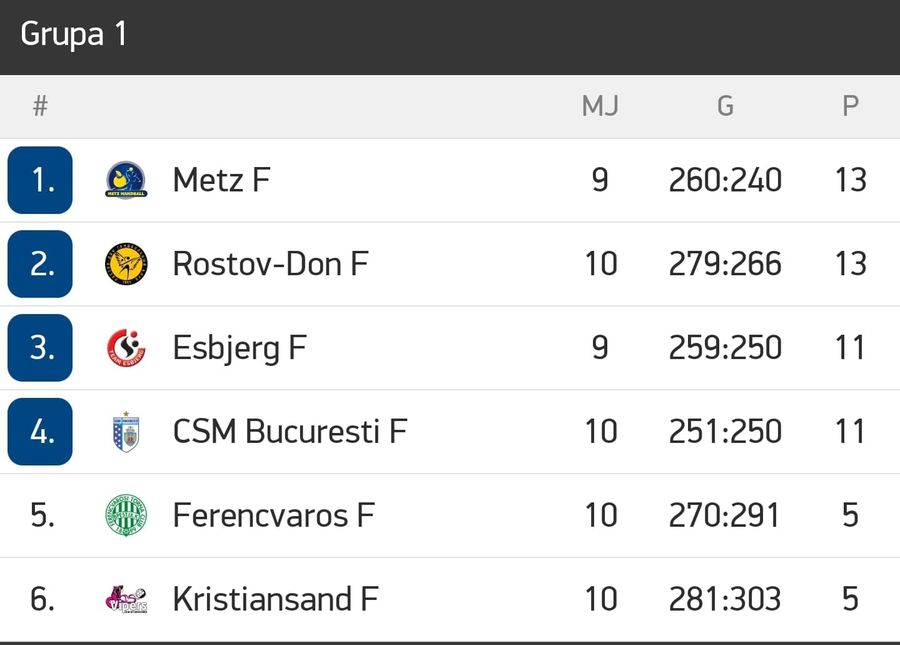Select the blue rank badge number 1
The image size is (900, 645).
(x=40, y=180)
